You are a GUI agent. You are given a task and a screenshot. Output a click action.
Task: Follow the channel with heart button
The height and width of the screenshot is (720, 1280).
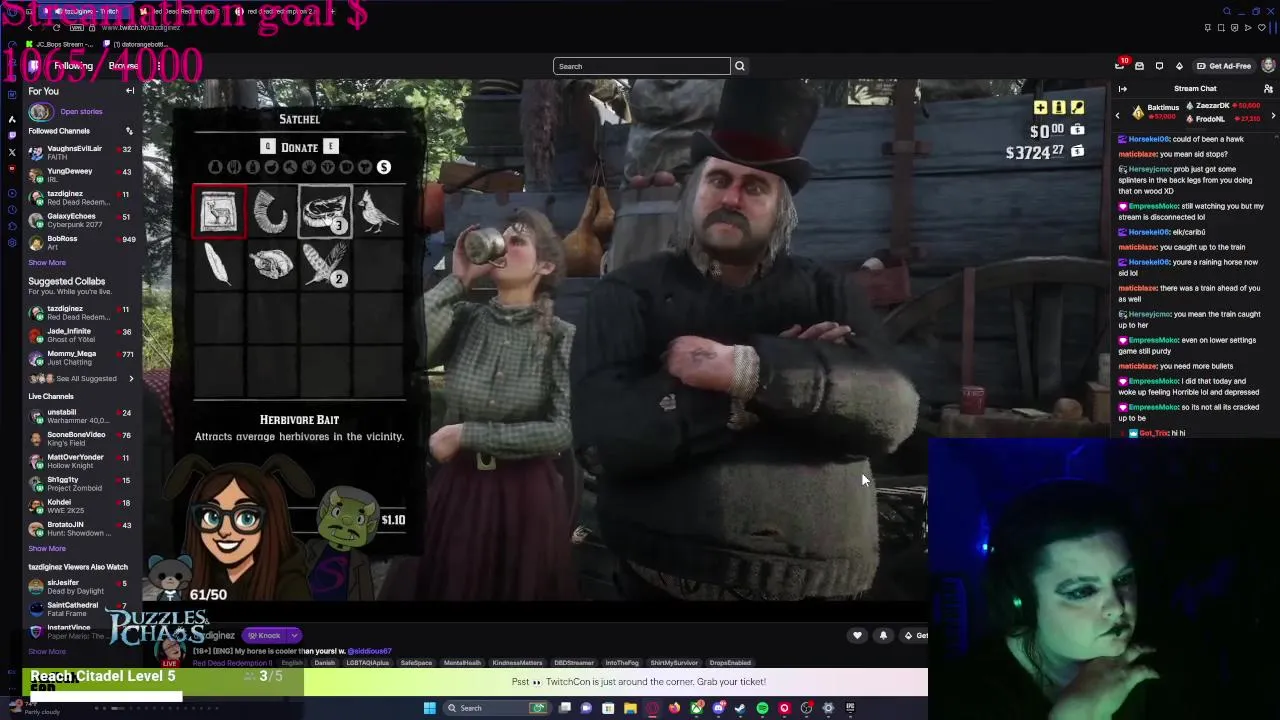(857, 635)
